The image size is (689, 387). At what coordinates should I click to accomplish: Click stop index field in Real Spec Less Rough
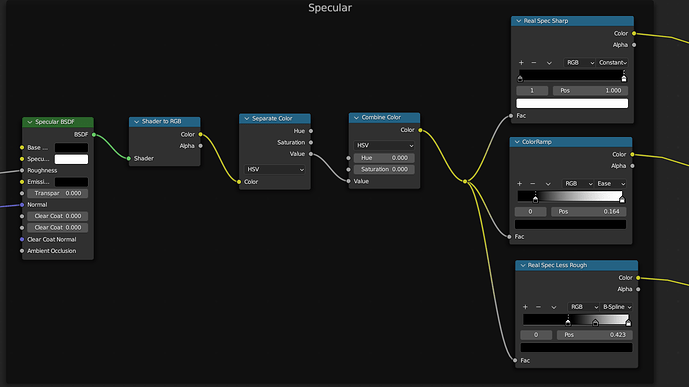click(536, 335)
